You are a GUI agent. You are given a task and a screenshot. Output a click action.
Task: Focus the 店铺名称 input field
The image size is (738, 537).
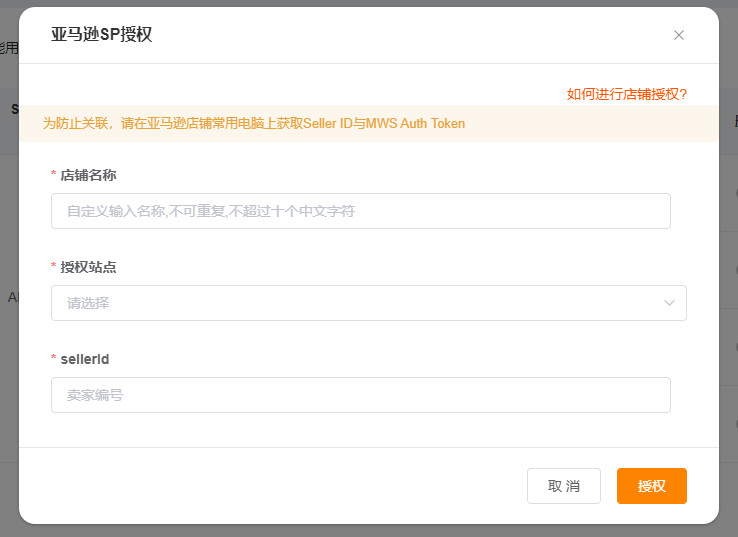click(x=361, y=211)
